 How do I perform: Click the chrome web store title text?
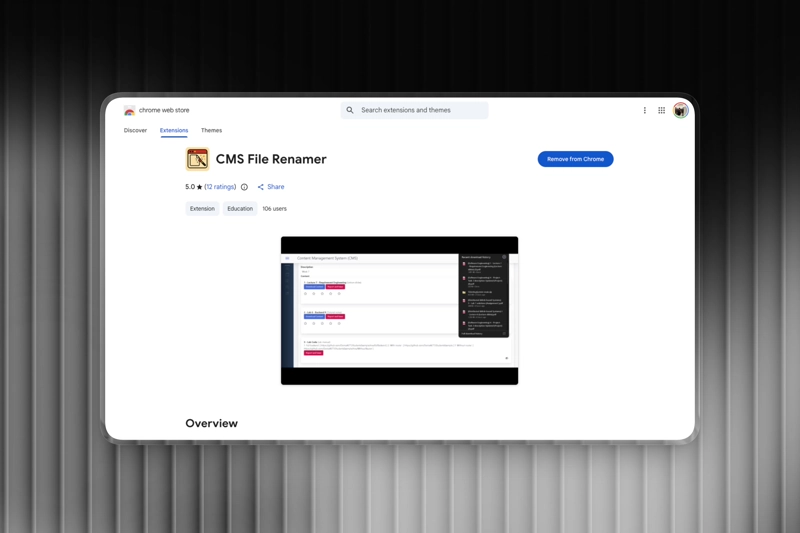tap(164, 110)
